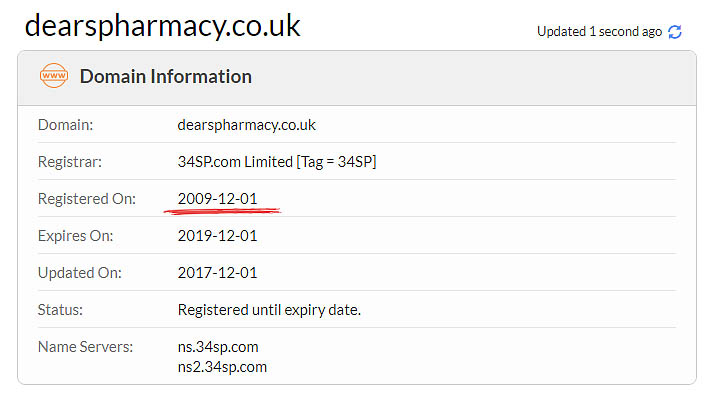Click the Updated On: label
This screenshot has width=716, height=396.
(x=79, y=273)
